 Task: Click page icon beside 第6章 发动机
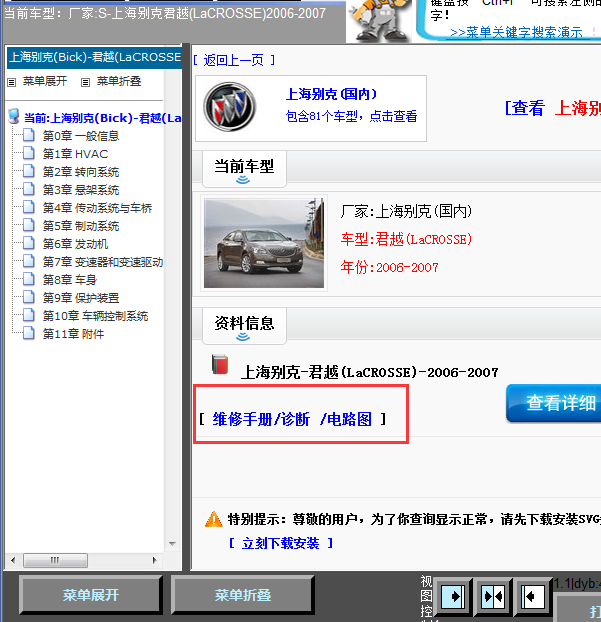click(x=29, y=243)
